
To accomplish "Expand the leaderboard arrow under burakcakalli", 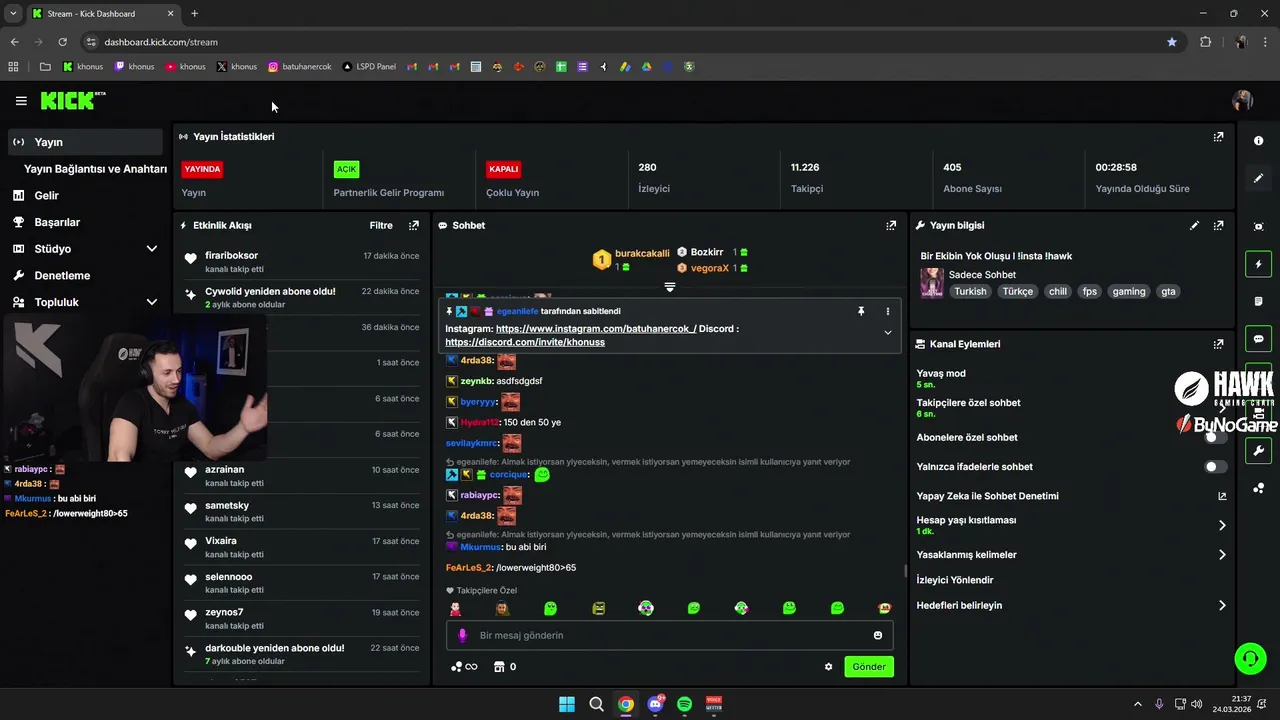I will click(670, 287).
